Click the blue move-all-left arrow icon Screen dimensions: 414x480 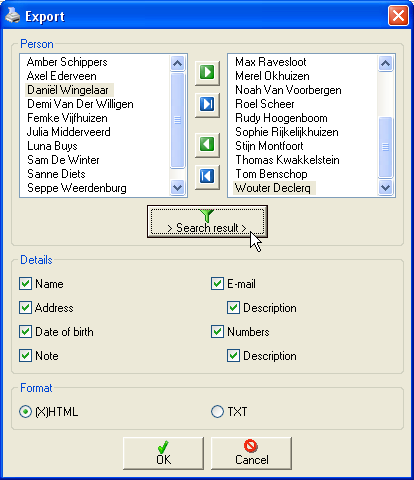[207, 176]
